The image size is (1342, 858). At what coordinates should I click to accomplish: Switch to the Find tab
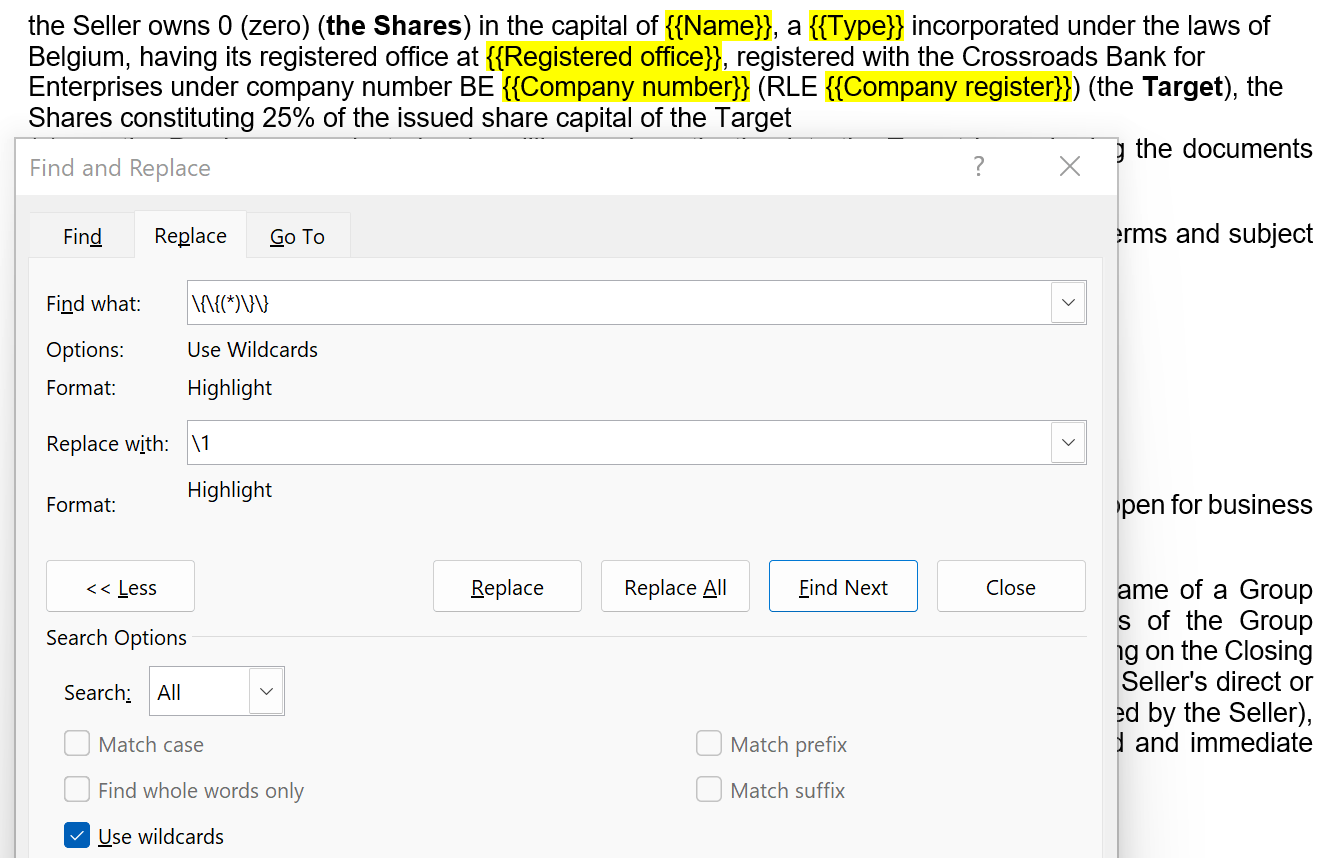[x=82, y=236]
